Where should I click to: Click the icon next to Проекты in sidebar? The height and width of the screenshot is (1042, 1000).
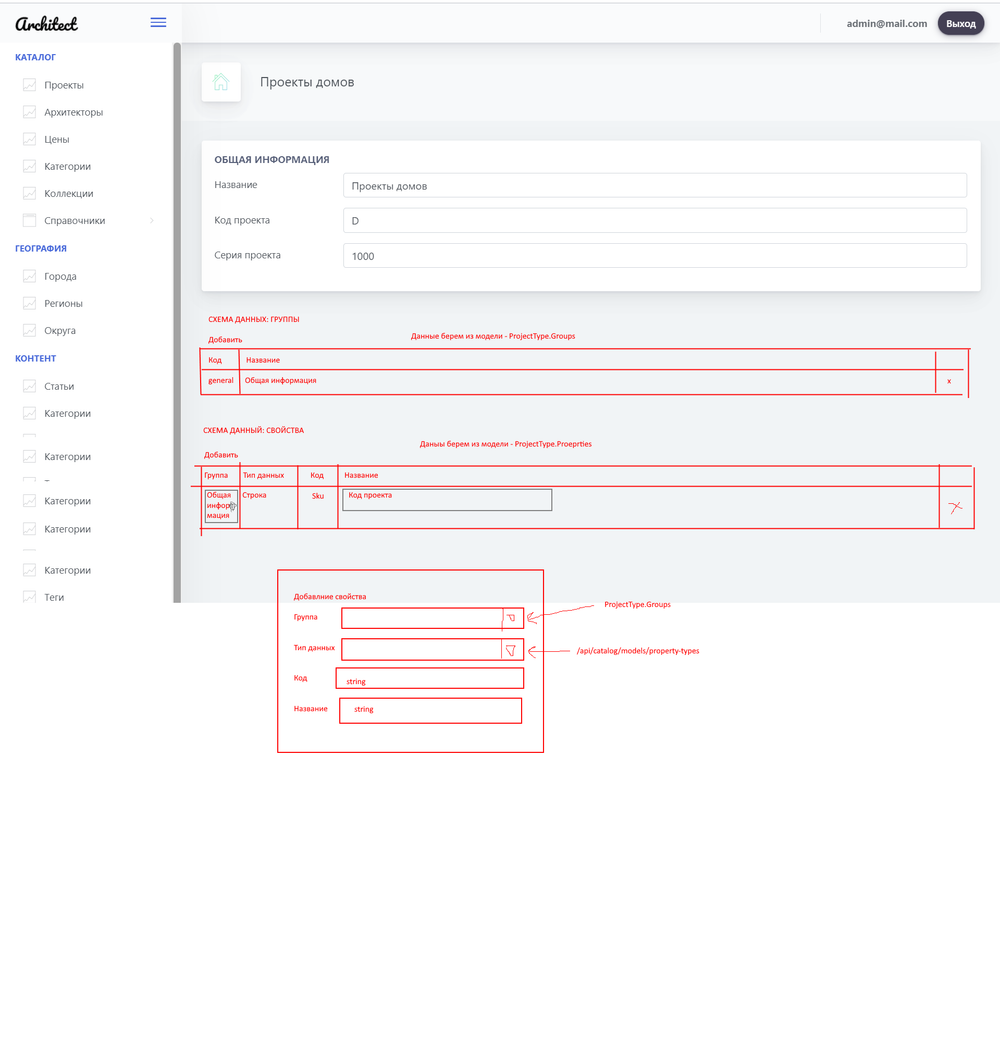(30, 86)
